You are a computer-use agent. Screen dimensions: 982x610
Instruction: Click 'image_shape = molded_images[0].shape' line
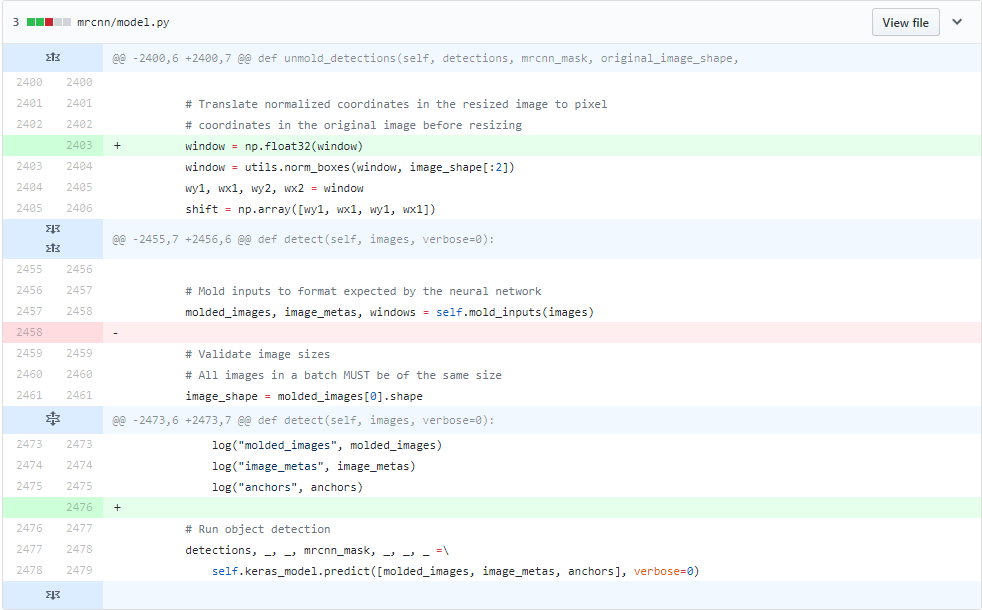[304, 396]
